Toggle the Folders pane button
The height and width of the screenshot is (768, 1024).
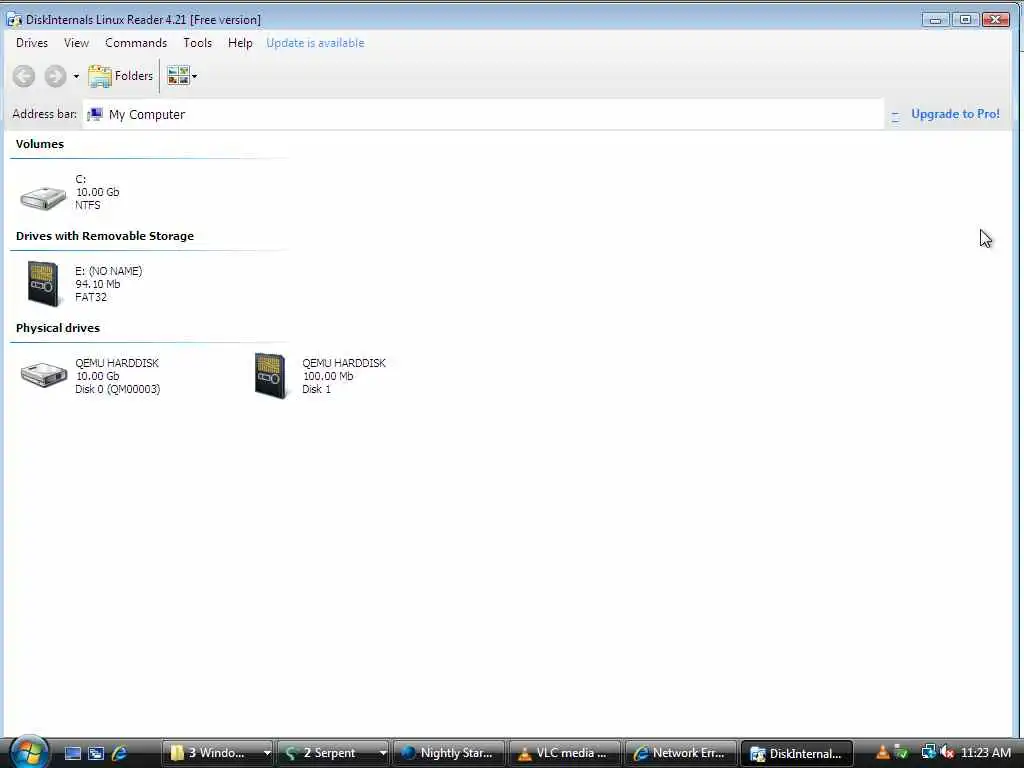(120, 76)
